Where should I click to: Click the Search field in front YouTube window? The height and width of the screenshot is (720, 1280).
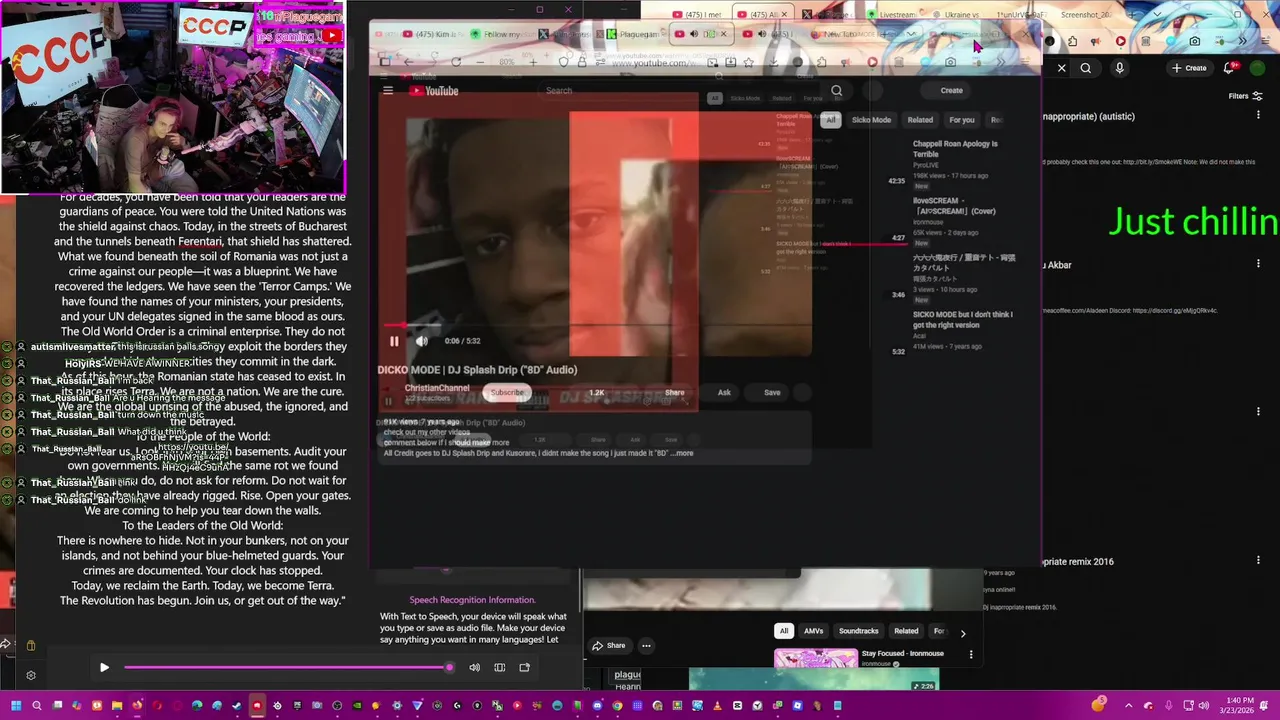click(680, 90)
